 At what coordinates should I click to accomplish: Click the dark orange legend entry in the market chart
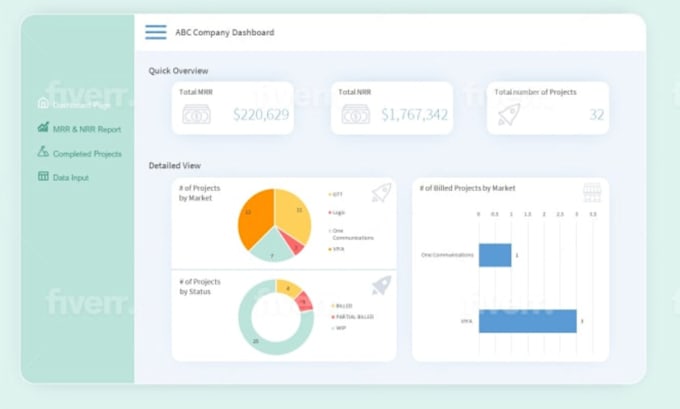(x=337, y=249)
